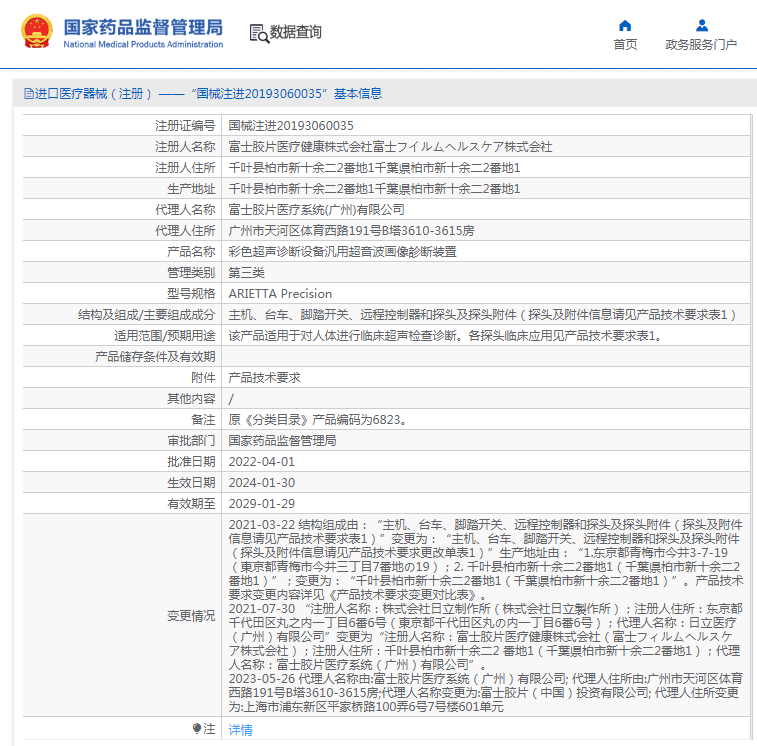The image size is (757, 746).
Task: Click the bulb icon beside 注
Action: [x=196, y=728]
